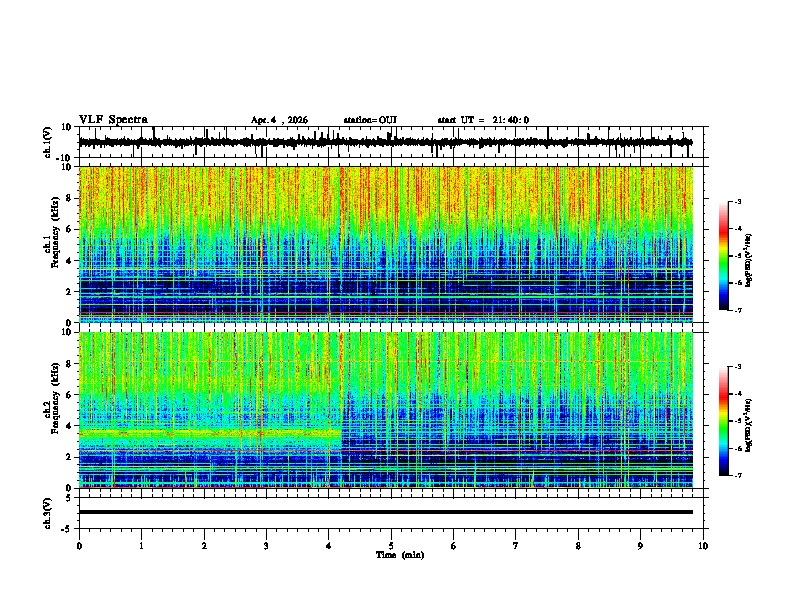Click the time axis end tick label "10"

[703, 546]
